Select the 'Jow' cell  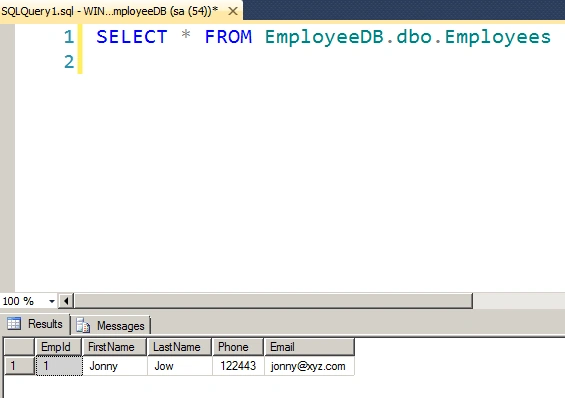[179, 366]
